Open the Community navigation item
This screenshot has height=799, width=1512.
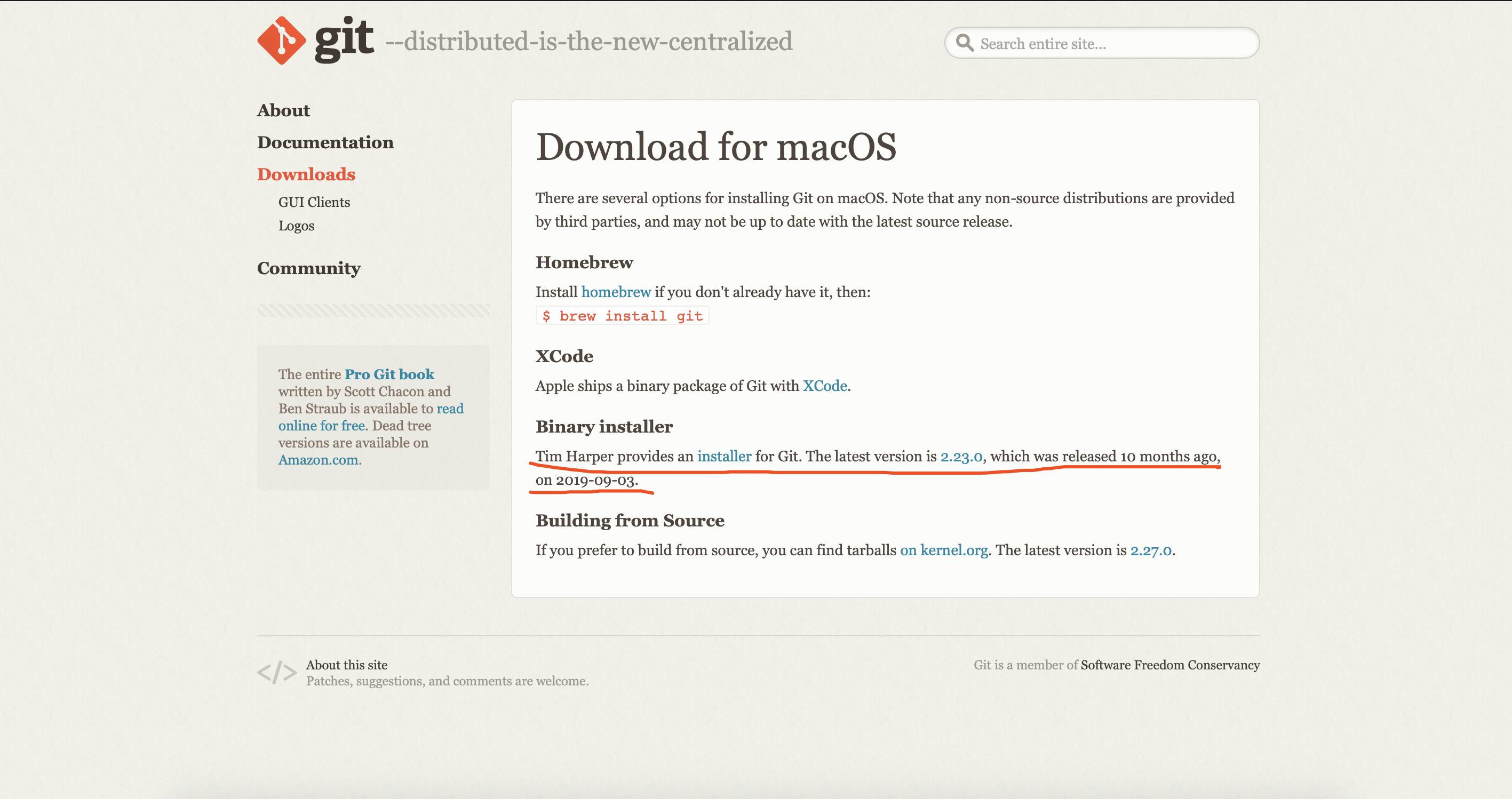[309, 268]
